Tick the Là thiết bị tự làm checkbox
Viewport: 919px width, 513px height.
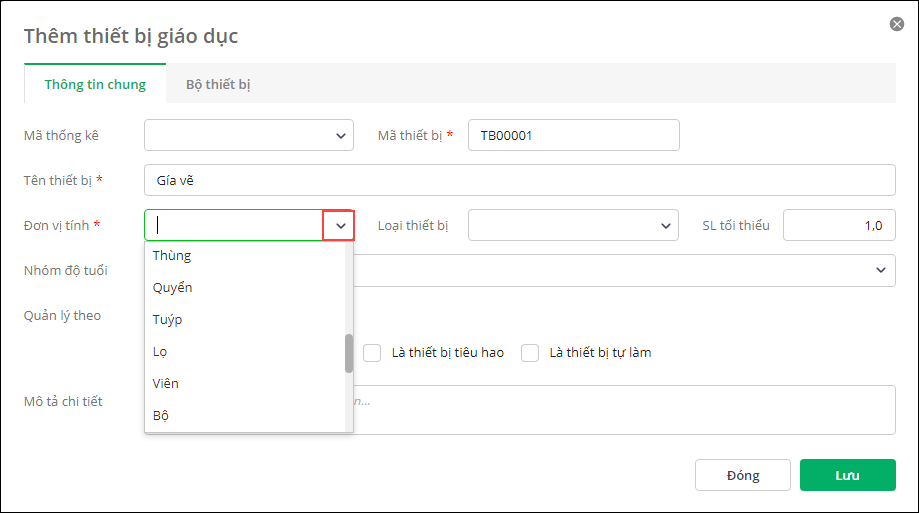(530, 353)
